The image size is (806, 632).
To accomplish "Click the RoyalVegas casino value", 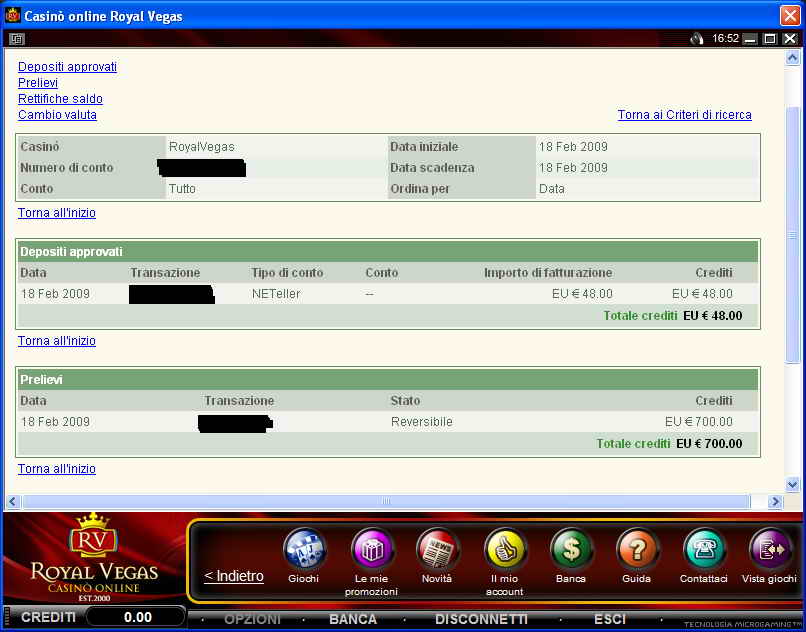I will coord(202,147).
